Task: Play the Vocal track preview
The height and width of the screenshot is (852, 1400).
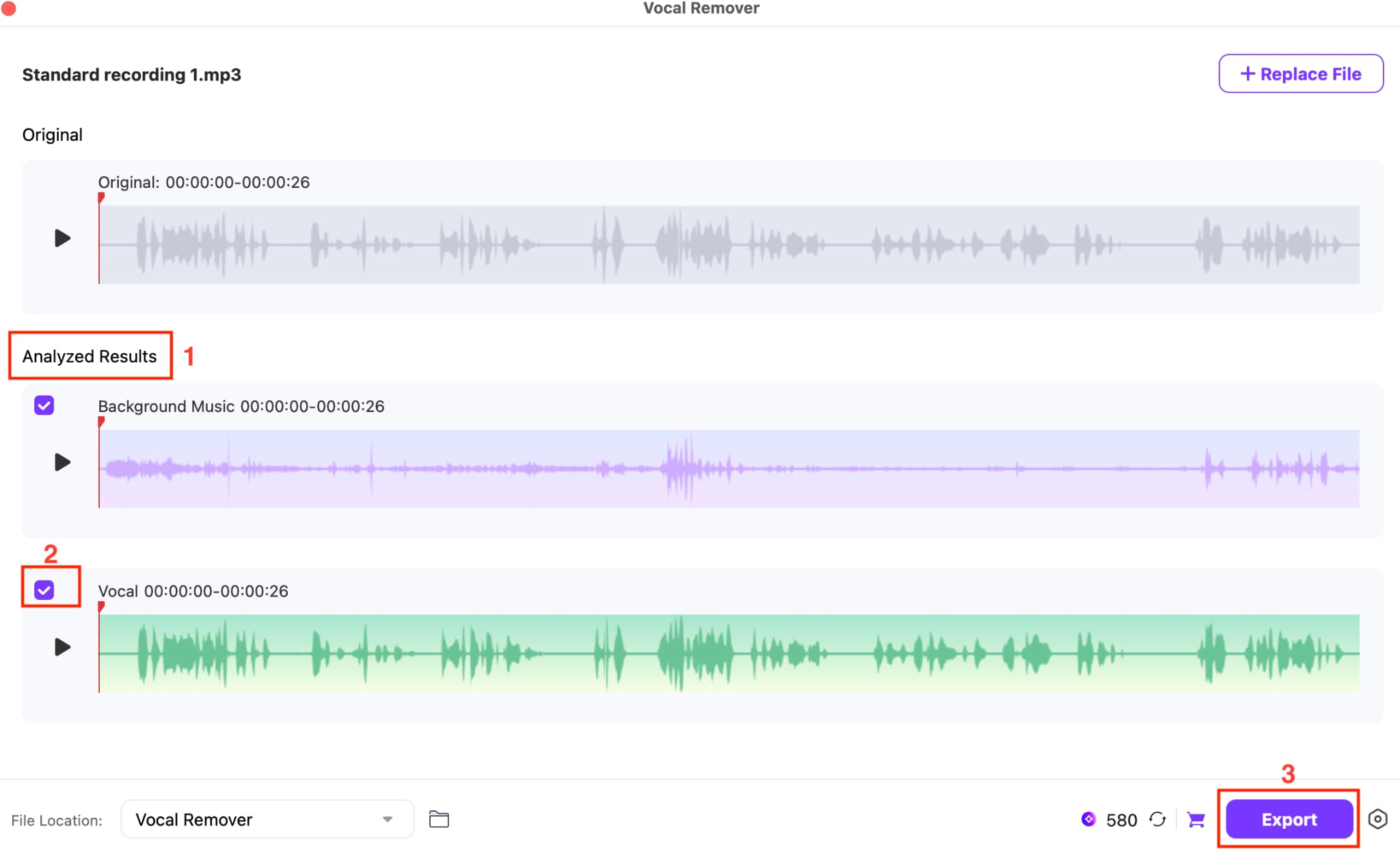Action: click(62, 647)
